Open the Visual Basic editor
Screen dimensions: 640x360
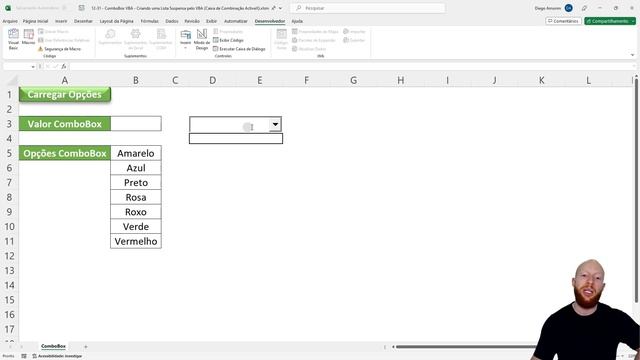(x=13, y=39)
